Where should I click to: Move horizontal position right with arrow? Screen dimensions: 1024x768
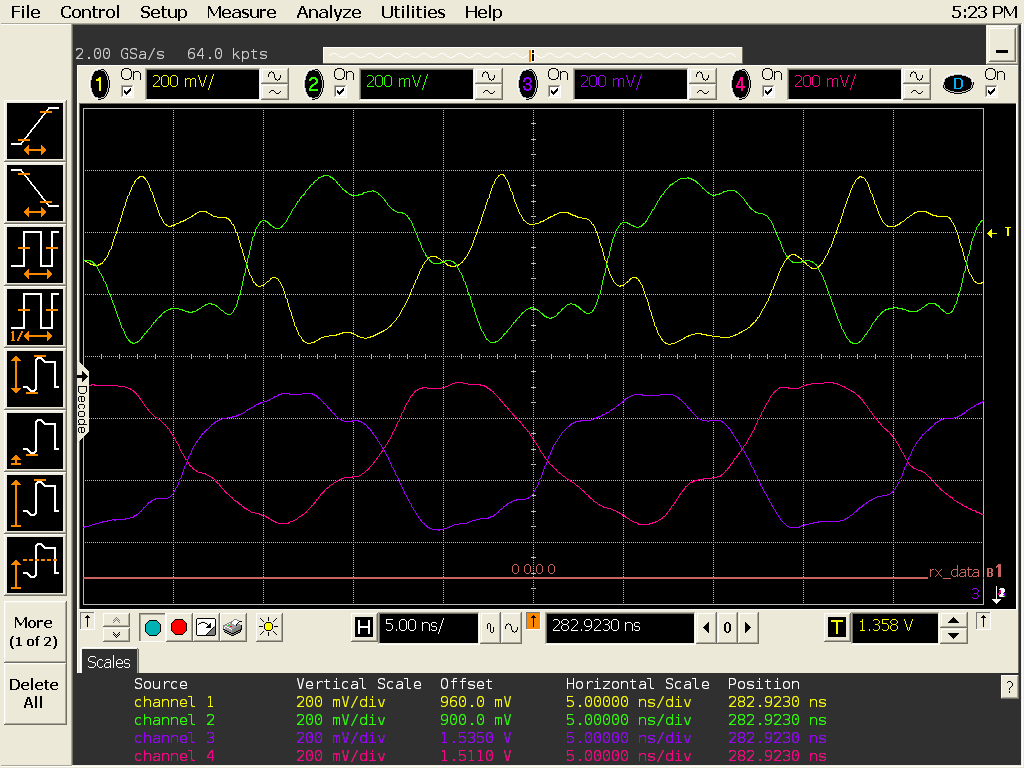[748, 628]
